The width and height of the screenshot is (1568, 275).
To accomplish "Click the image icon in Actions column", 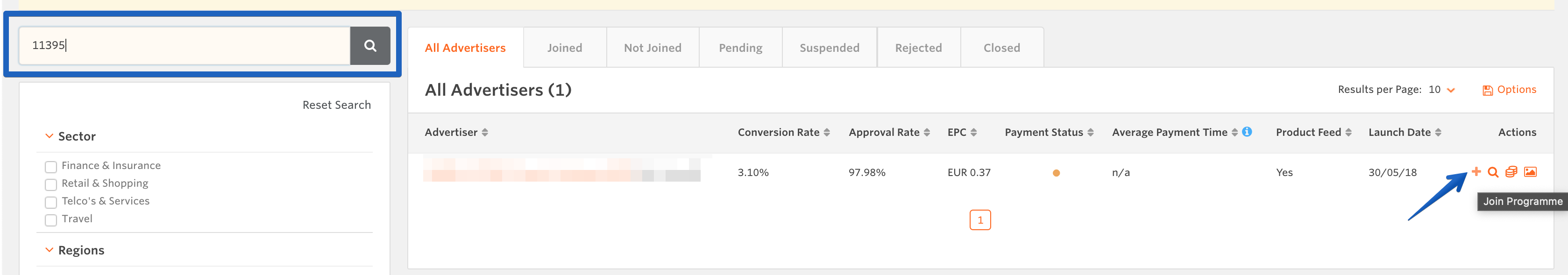I will pyautogui.click(x=1530, y=172).
